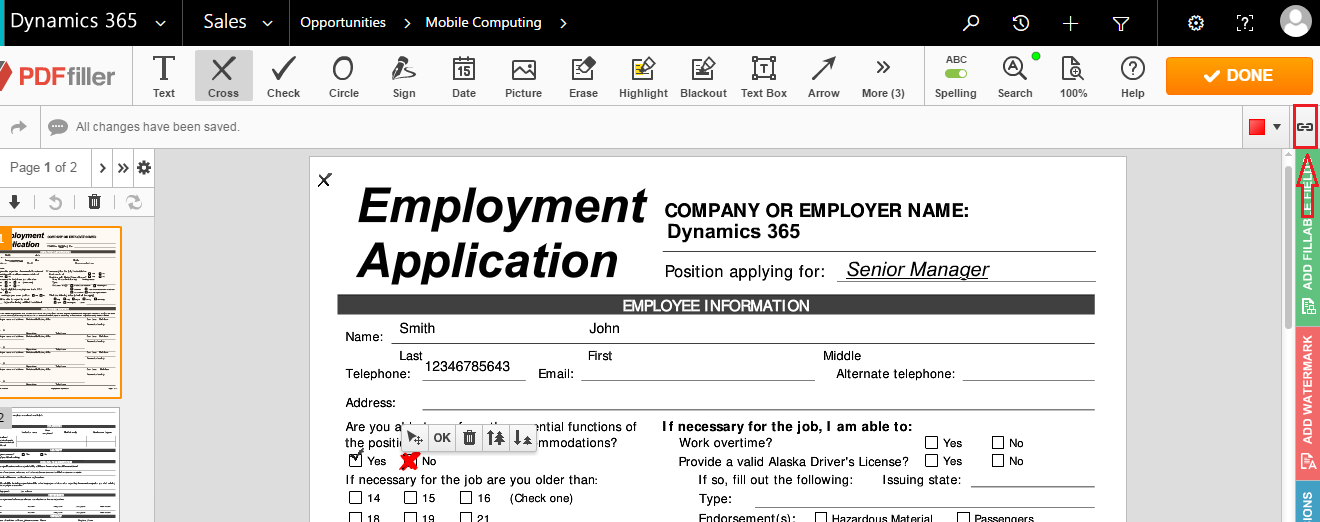Image resolution: width=1320 pixels, height=522 pixels.
Task: Open the Search tool
Action: click(x=1014, y=76)
